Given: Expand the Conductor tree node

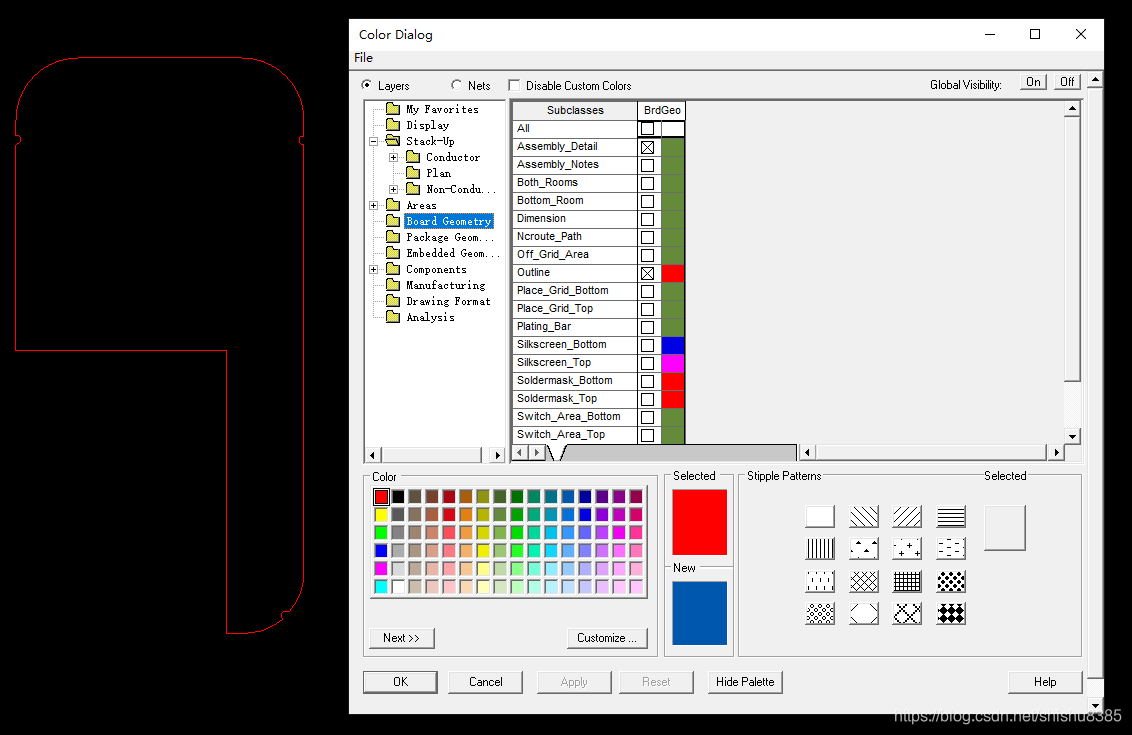Looking at the screenshot, I should [393, 157].
